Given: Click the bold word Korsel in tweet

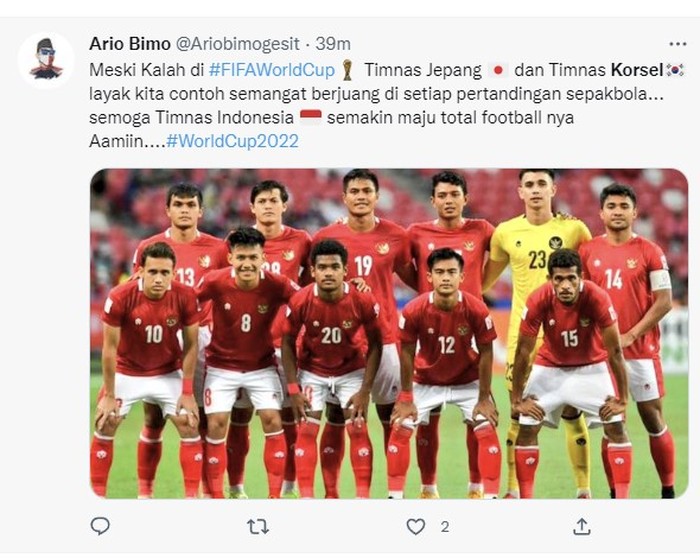Looking at the screenshot, I should coord(637,70).
